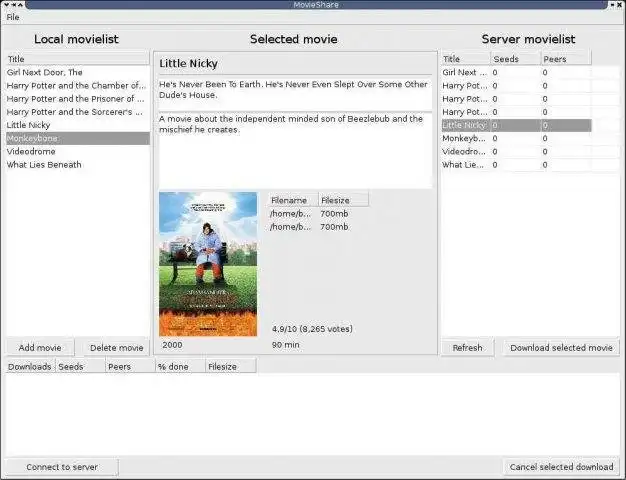
Task: Click Cancel selected download button
Action: [561, 467]
